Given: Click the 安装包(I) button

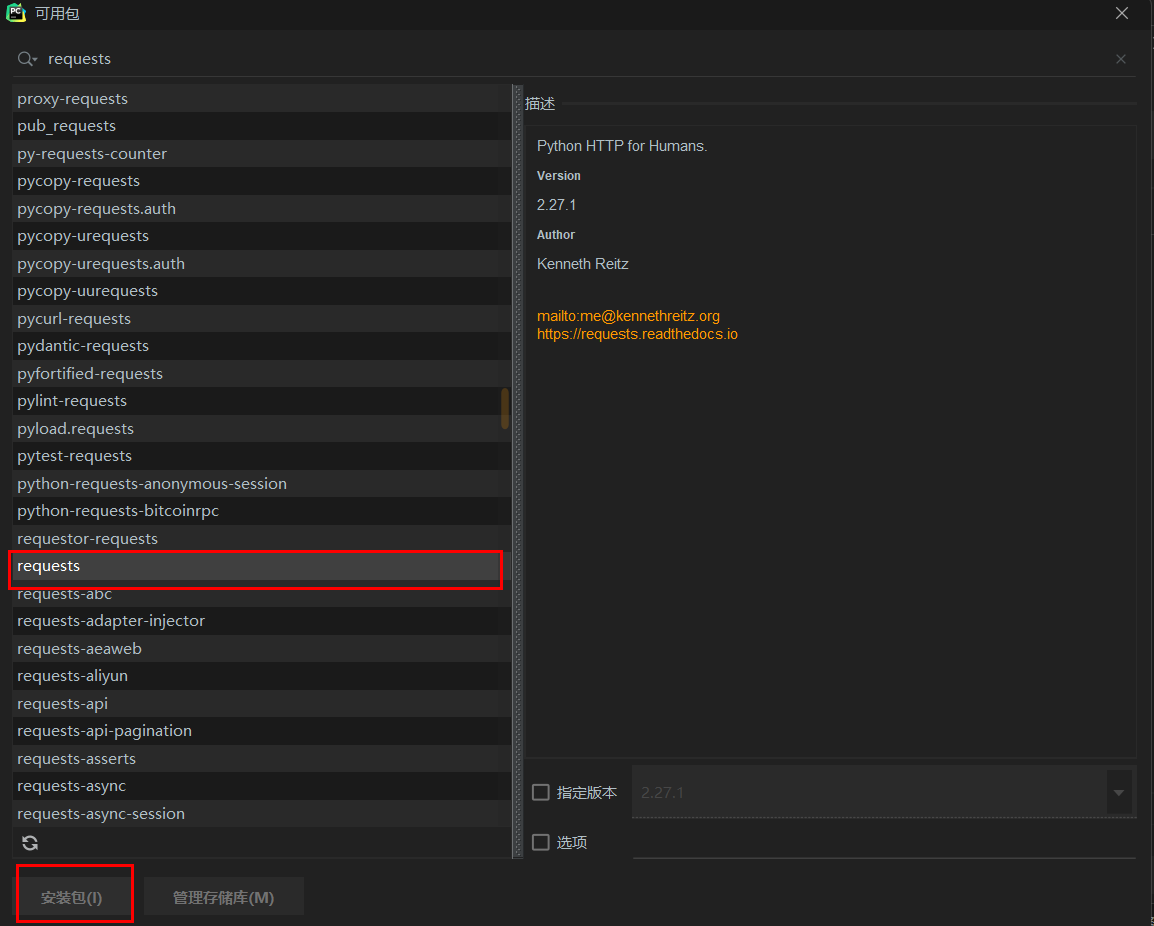Looking at the screenshot, I should coord(72,897).
